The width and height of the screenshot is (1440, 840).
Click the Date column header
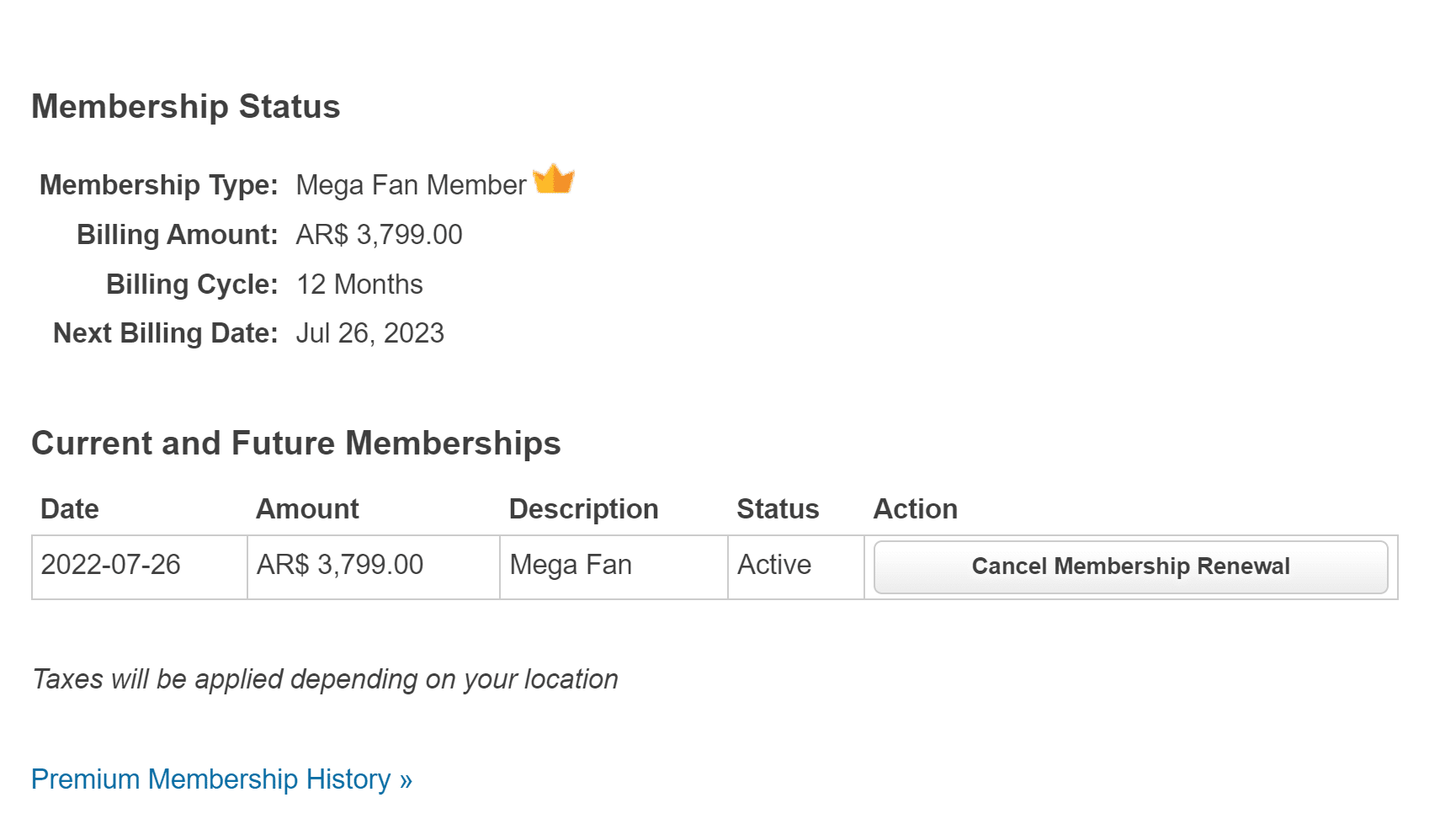tap(70, 509)
